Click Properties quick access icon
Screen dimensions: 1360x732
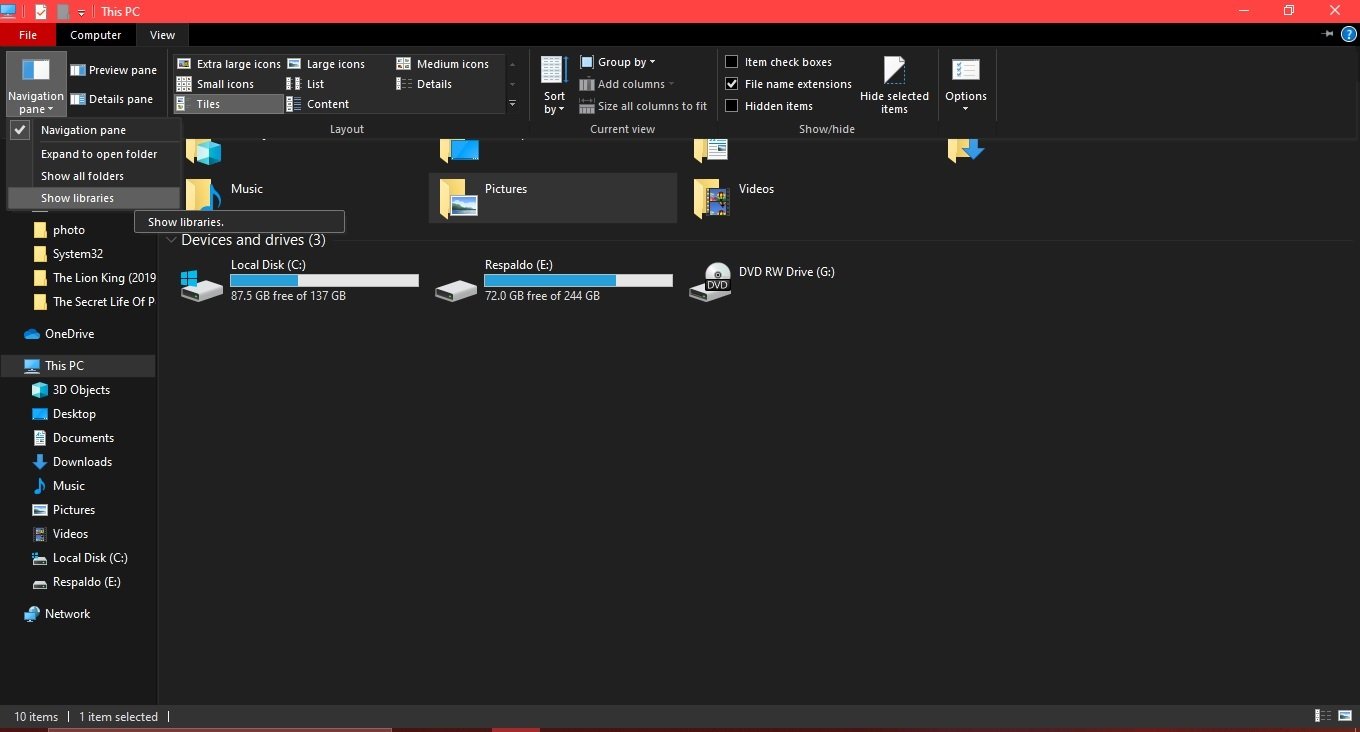(41, 12)
